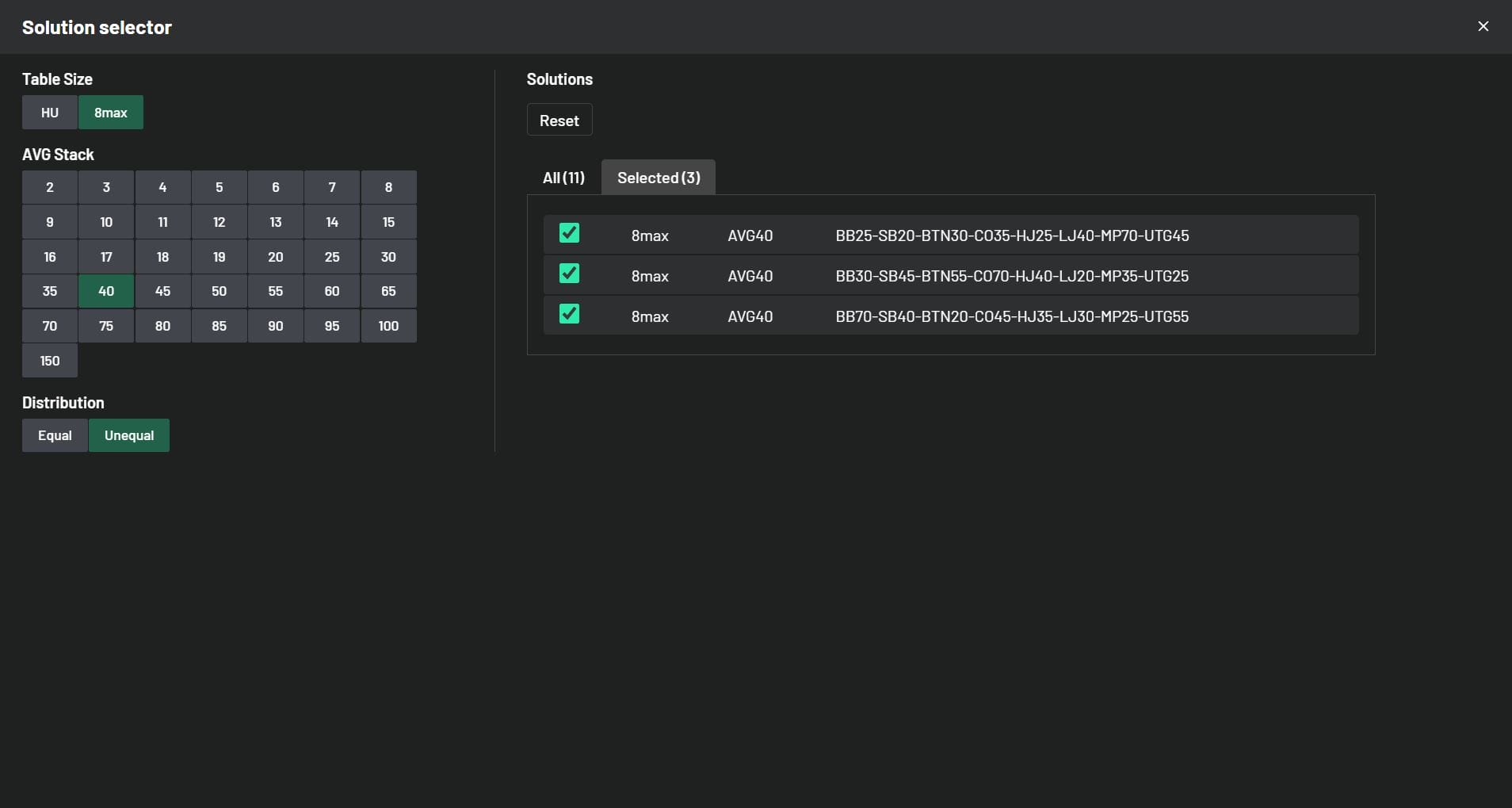This screenshot has width=1512, height=808.
Task: Select average stack 25
Action: 332,257
